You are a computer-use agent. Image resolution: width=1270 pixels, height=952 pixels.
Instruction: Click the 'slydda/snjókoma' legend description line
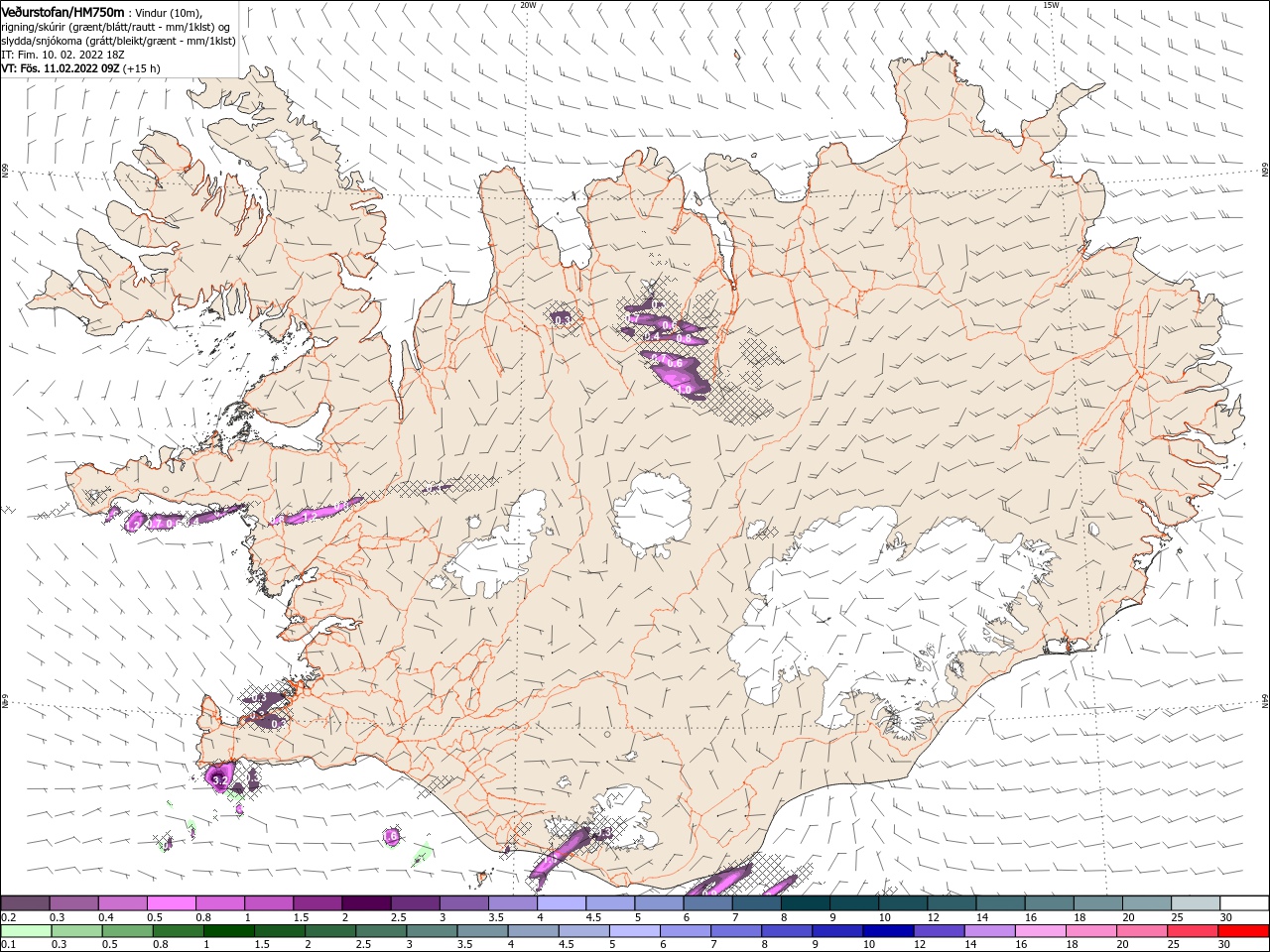(x=118, y=41)
